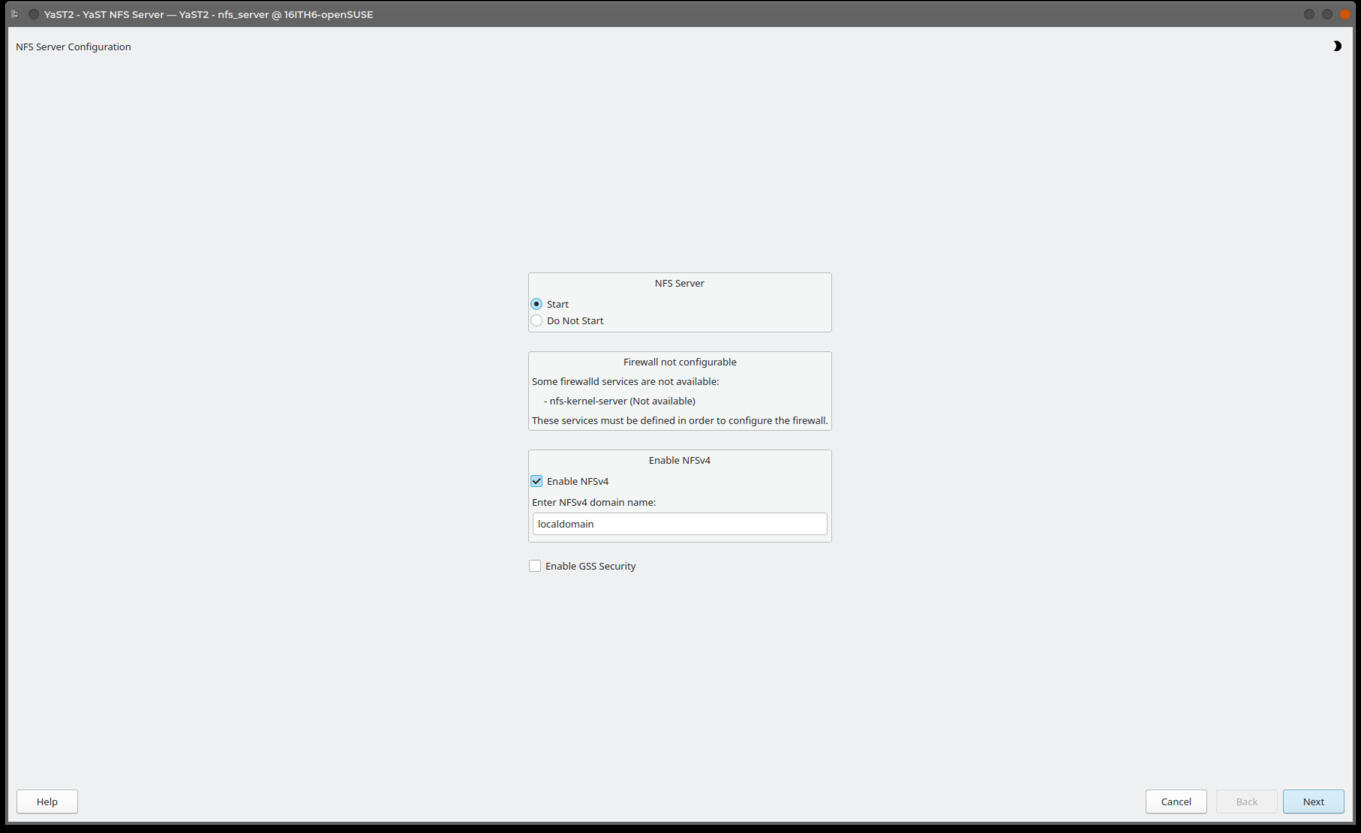Open the Help button
This screenshot has height=833, width=1361.
click(47, 801)
